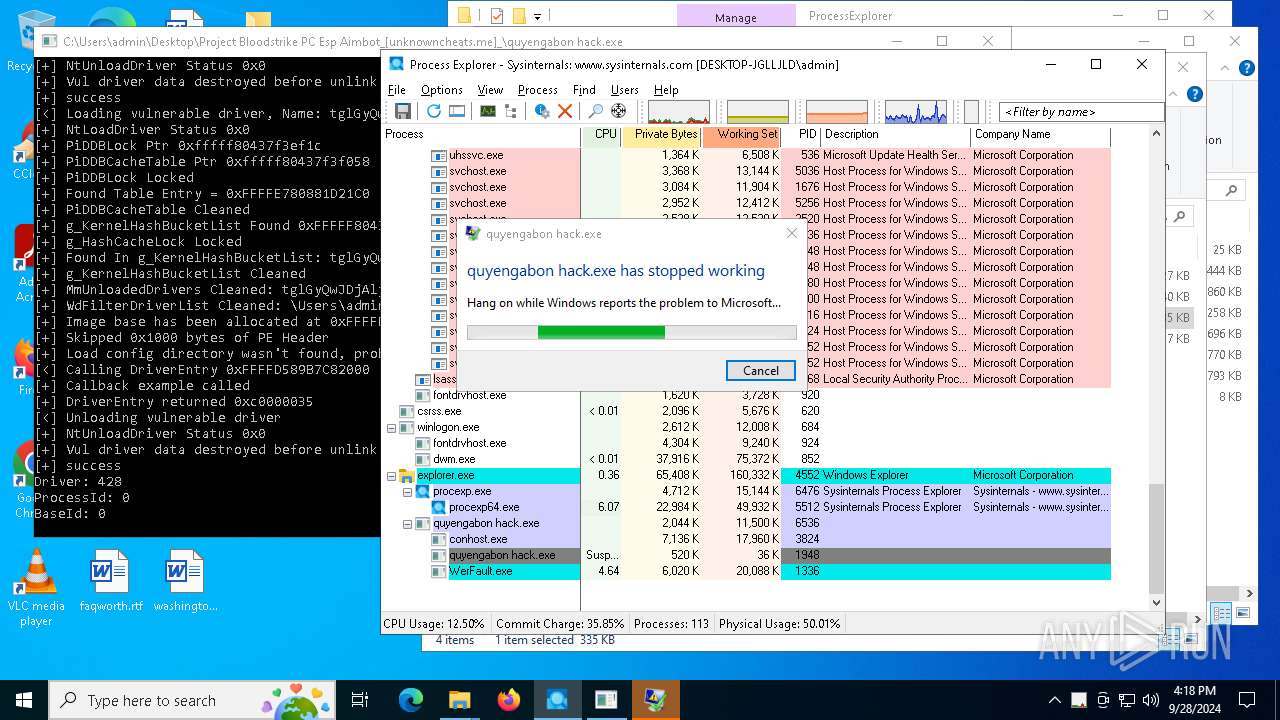Sort by the Working Set column
Image resolution: width=1280 pixels, height=720 pixels.
click(x=742, y=134)
